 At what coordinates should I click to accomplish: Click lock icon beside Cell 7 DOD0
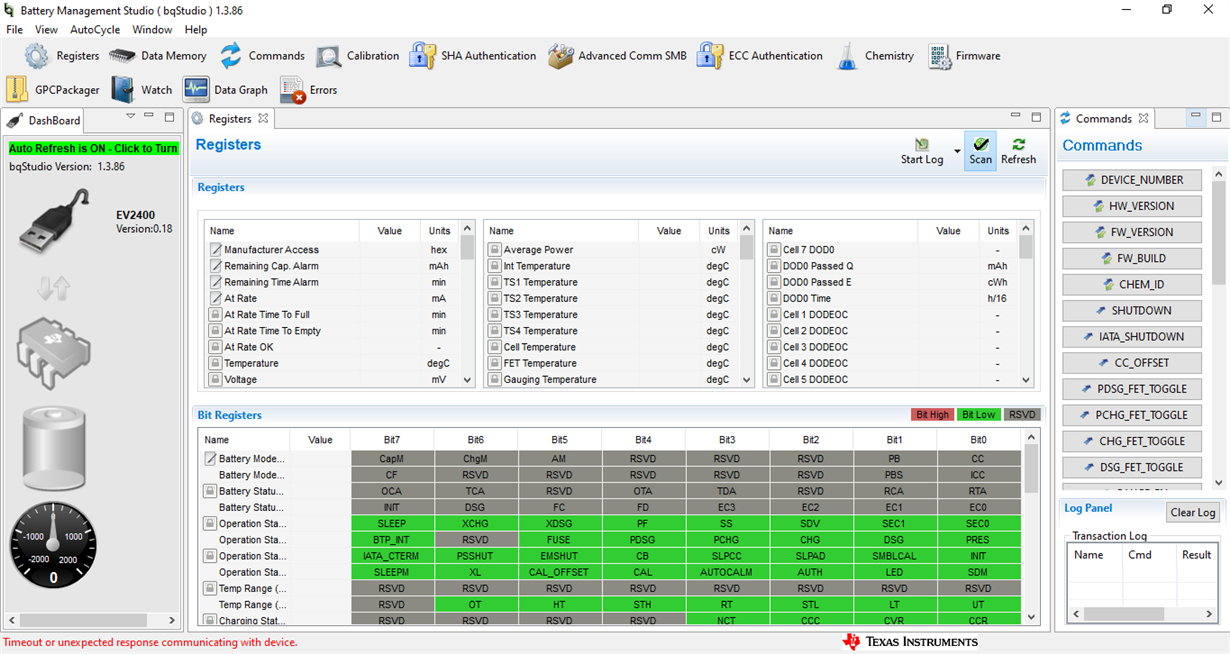click(774, 250)
